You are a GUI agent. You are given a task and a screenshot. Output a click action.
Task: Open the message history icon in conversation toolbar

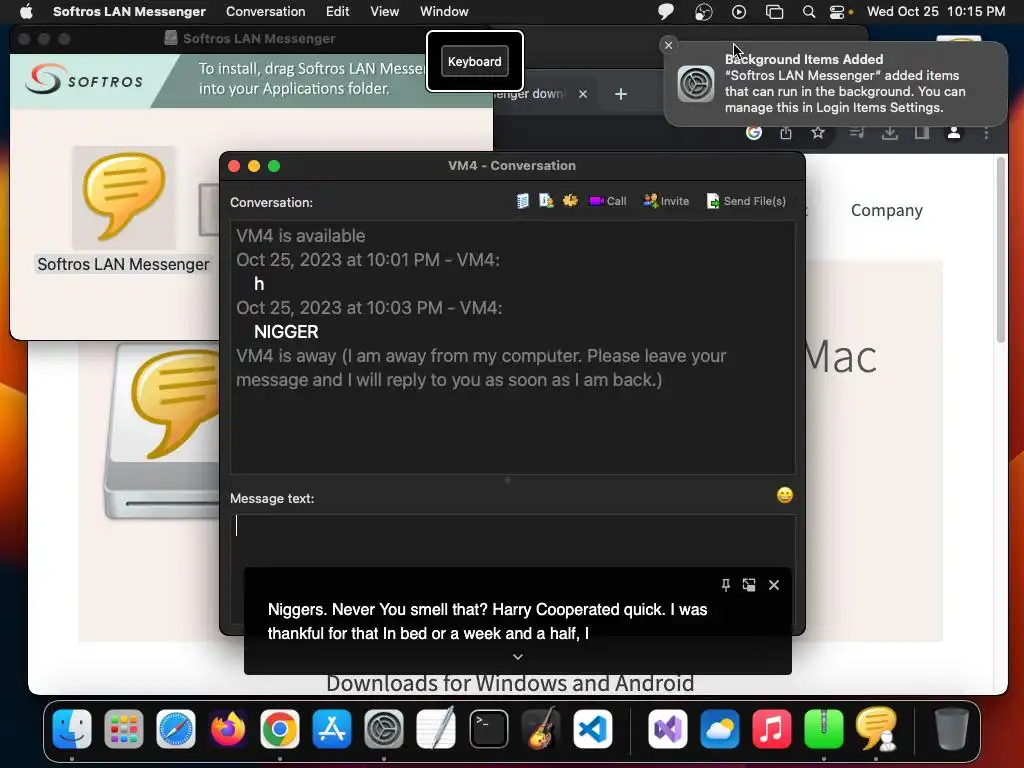[522, 201]
